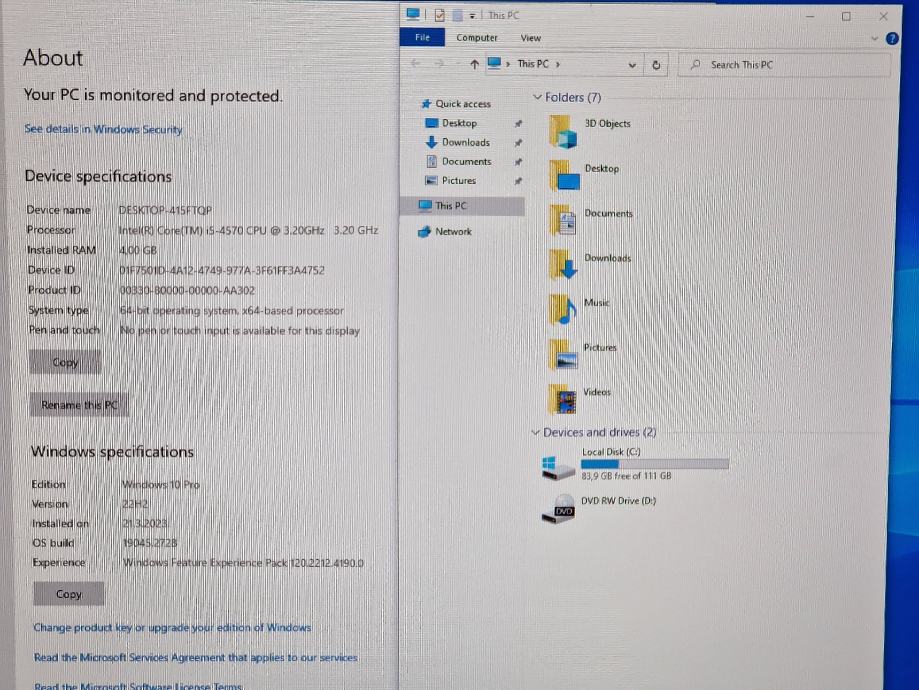Open Change product key or upgrade edition link
Screen dimensions: 919x690
[172, 627]
